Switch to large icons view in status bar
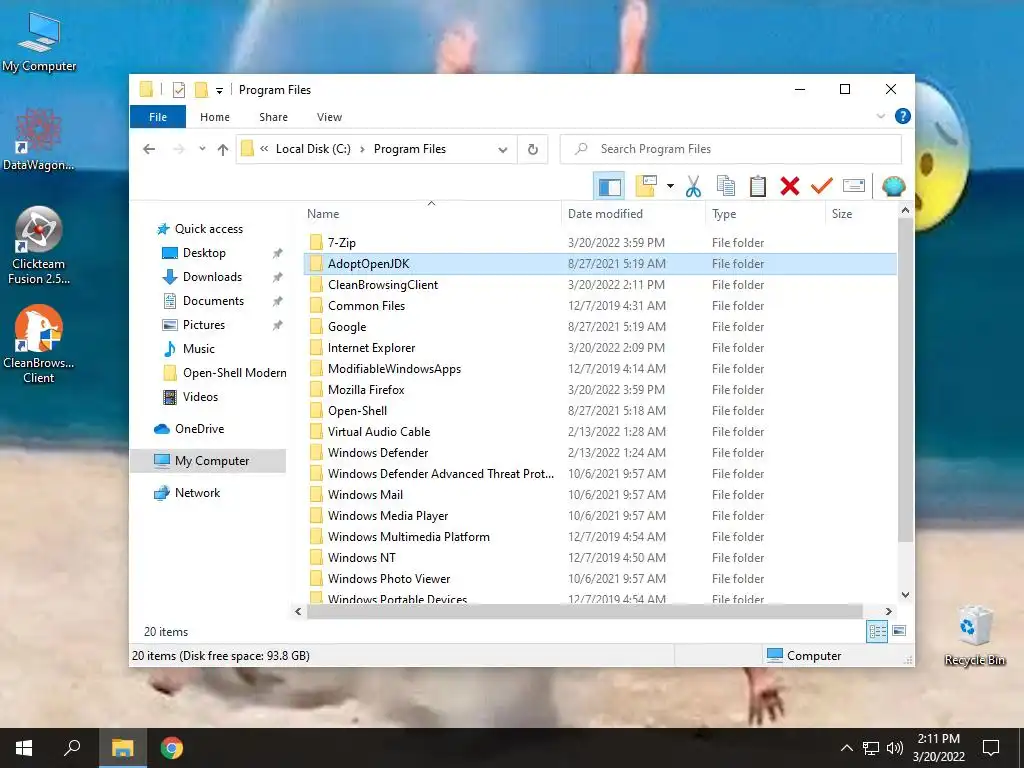Screen dimensions: 1024x768 pos(899,631)
